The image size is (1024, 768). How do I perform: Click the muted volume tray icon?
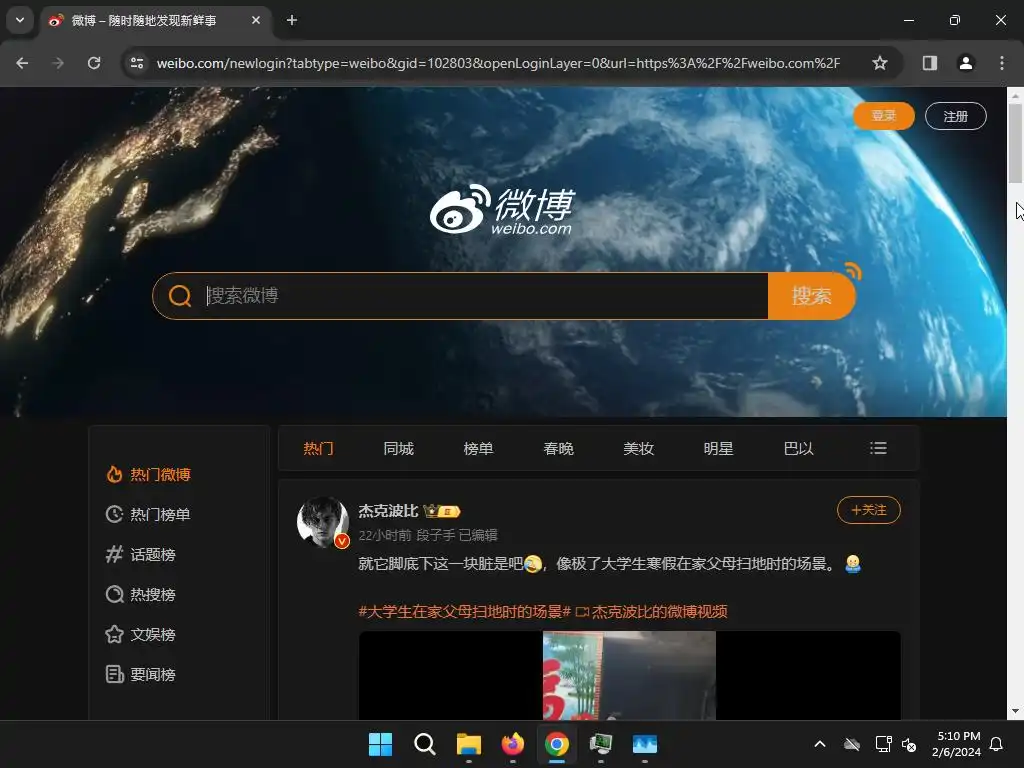tap(909, 744)
